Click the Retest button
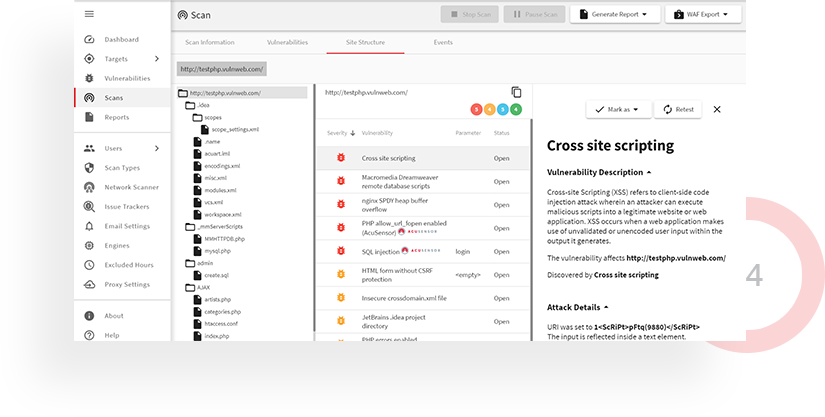 (678, 109)
